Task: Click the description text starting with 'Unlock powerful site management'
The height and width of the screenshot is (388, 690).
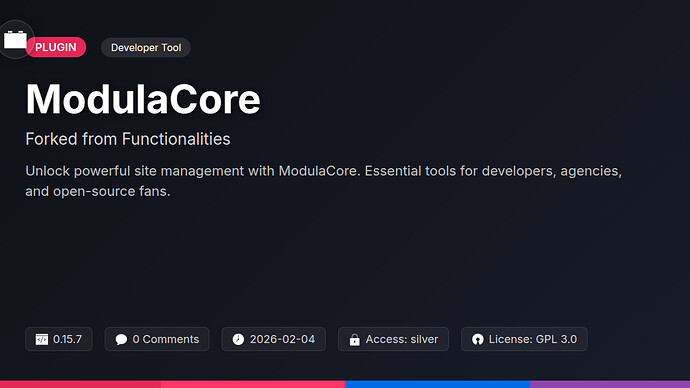Action: point(323,181)
